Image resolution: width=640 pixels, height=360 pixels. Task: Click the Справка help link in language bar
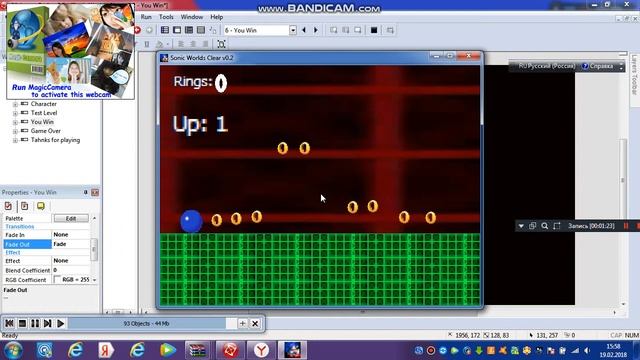[x=598, y=66]
